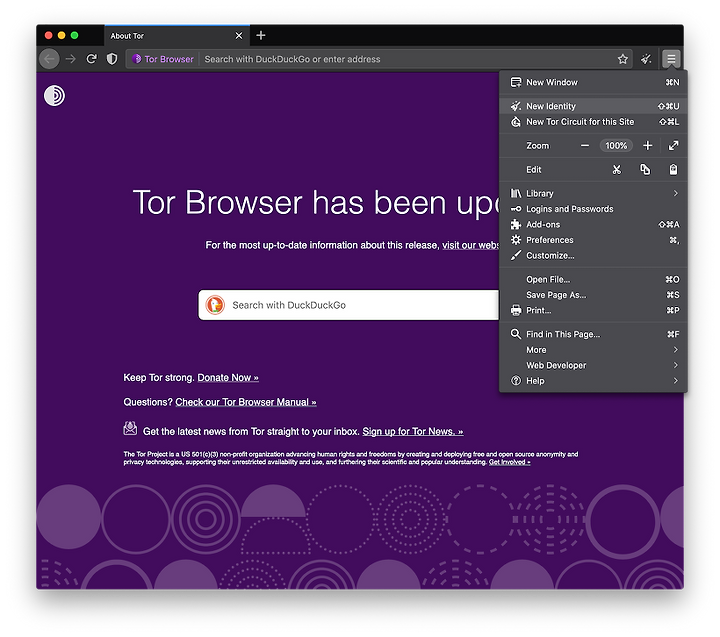Reset zoom by clicking 100% label
Screen dimensions: 720x637
(616, 146)
